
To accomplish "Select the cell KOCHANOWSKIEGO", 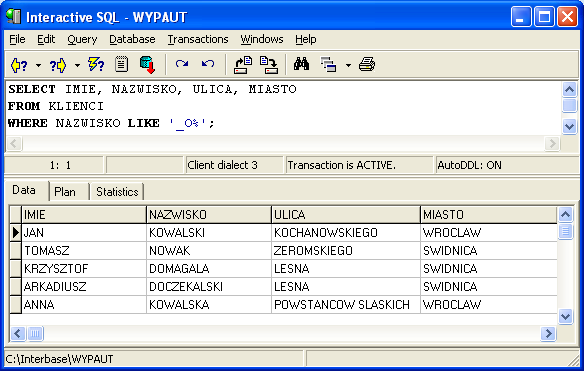I will coord(346,233).
